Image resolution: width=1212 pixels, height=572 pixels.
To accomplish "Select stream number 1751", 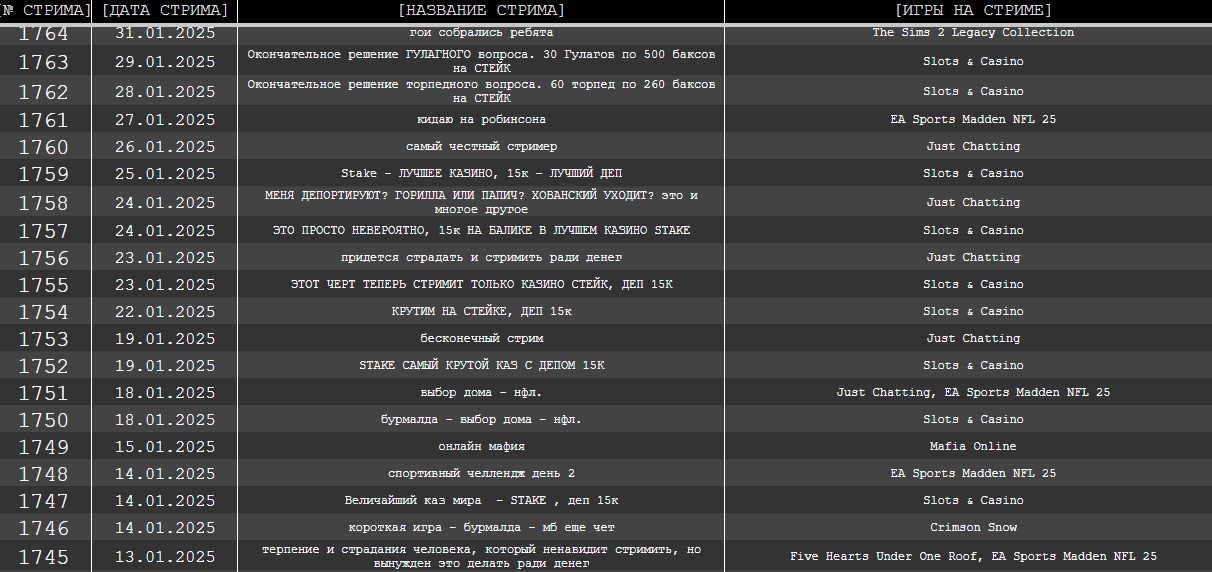I will point(44,393).
